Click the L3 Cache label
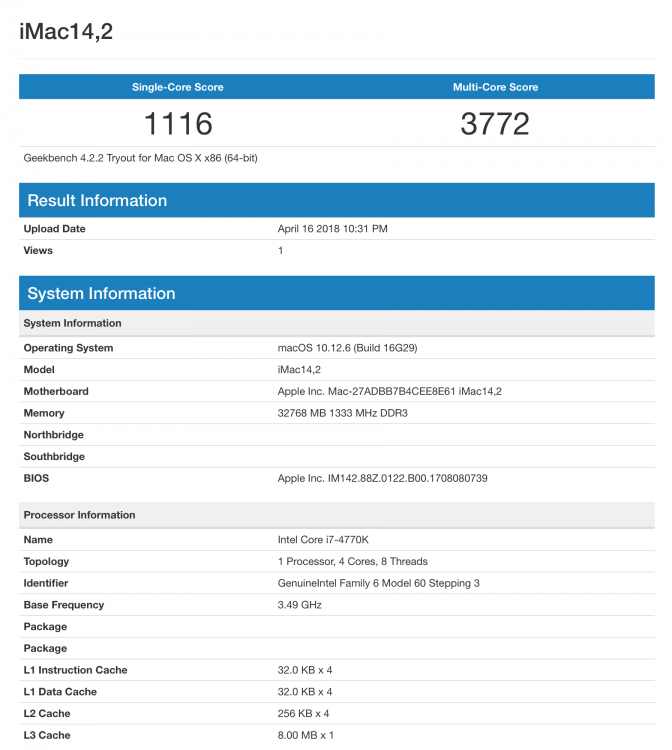This screenshot has width=672, height=750. click(47, 735)
